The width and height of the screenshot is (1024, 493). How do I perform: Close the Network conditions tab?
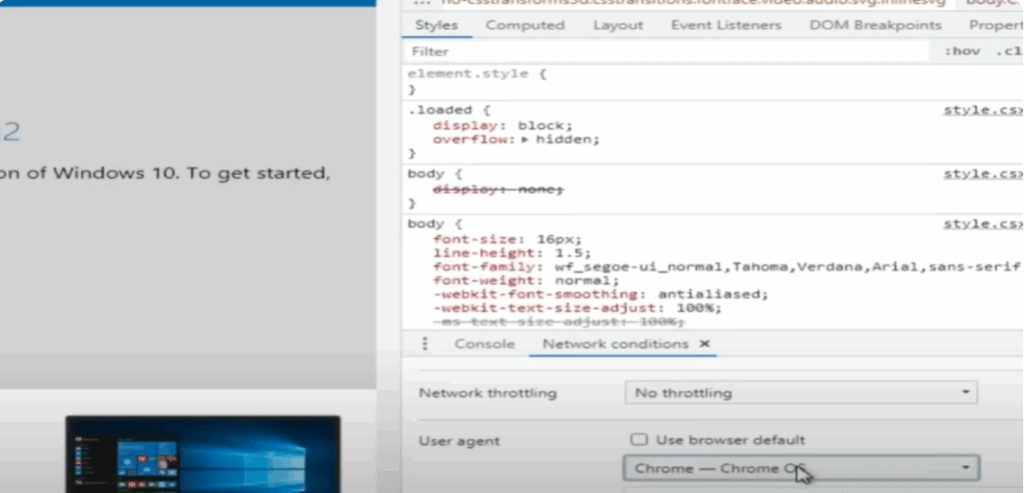pos(705,343)
